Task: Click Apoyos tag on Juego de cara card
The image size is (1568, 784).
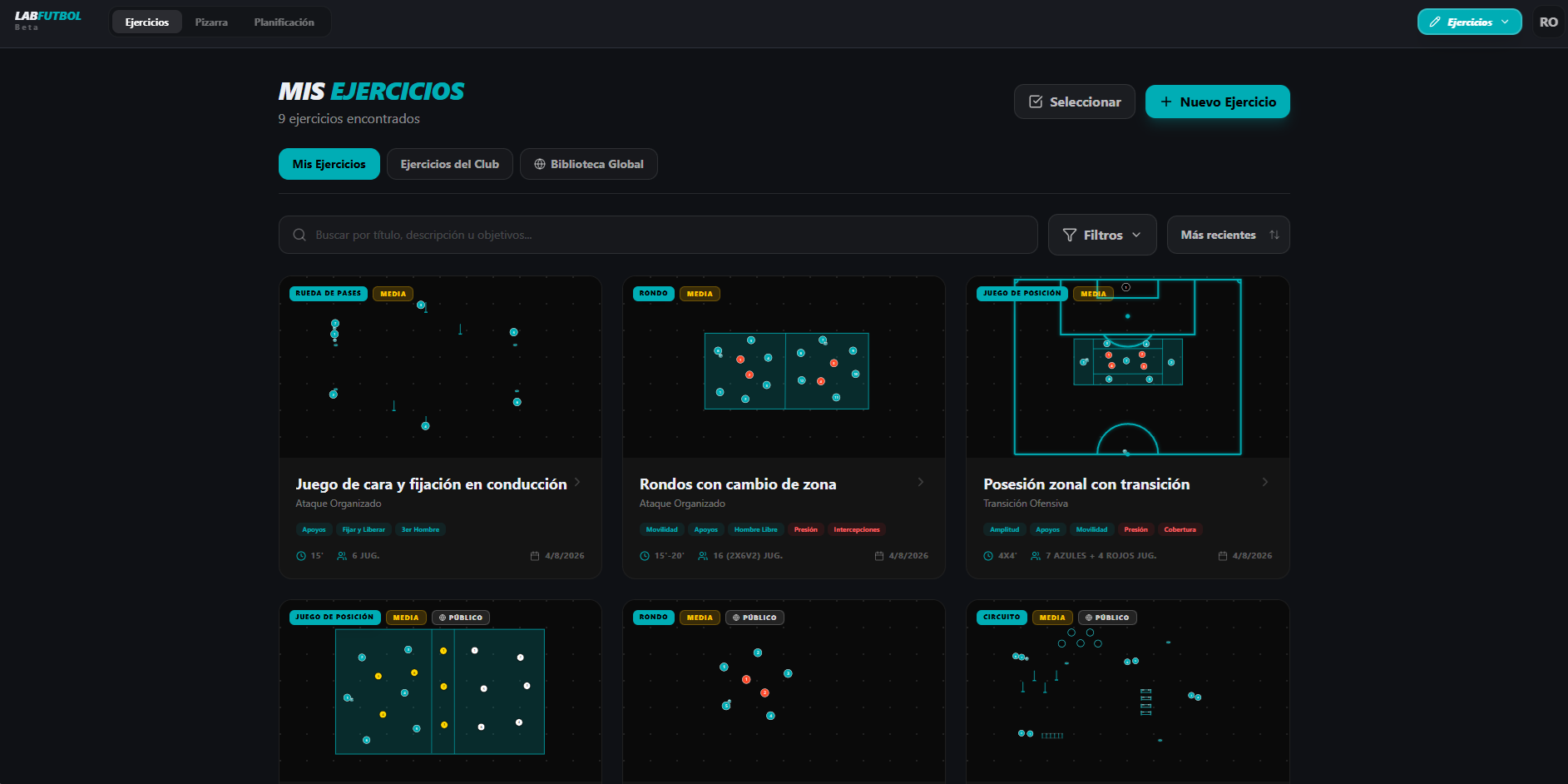Action: click(314, 529)
